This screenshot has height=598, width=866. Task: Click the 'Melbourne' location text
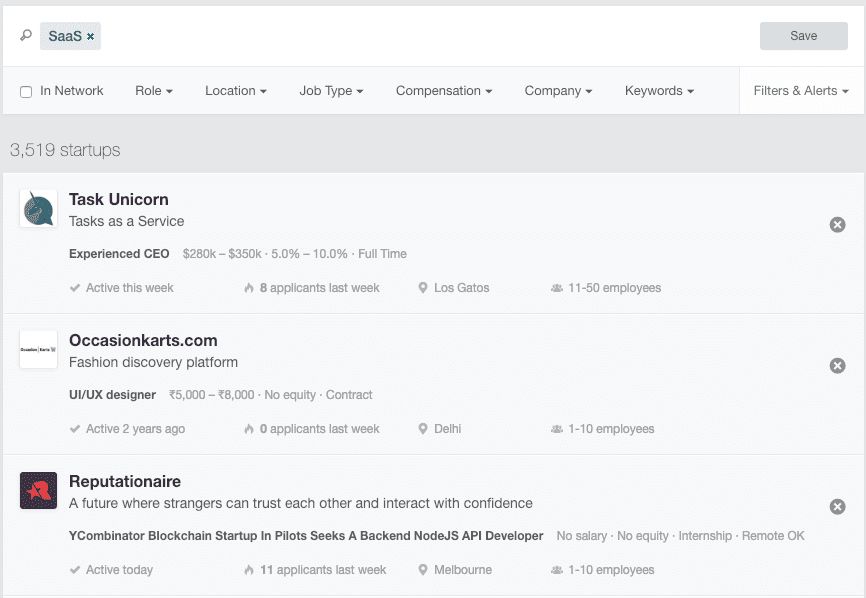pyautogui.click(x=463, y=570)
